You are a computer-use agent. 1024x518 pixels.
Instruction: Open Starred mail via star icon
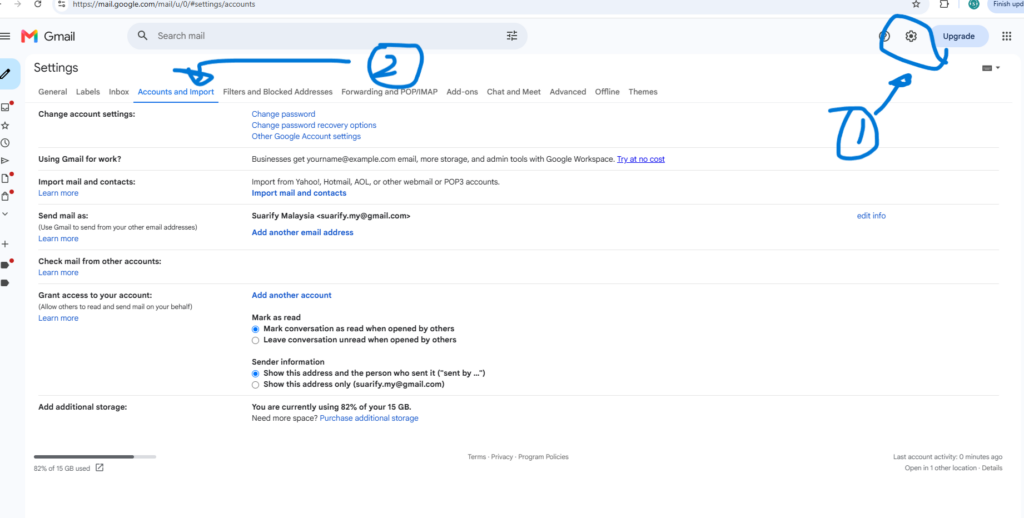tap(5, 125)
